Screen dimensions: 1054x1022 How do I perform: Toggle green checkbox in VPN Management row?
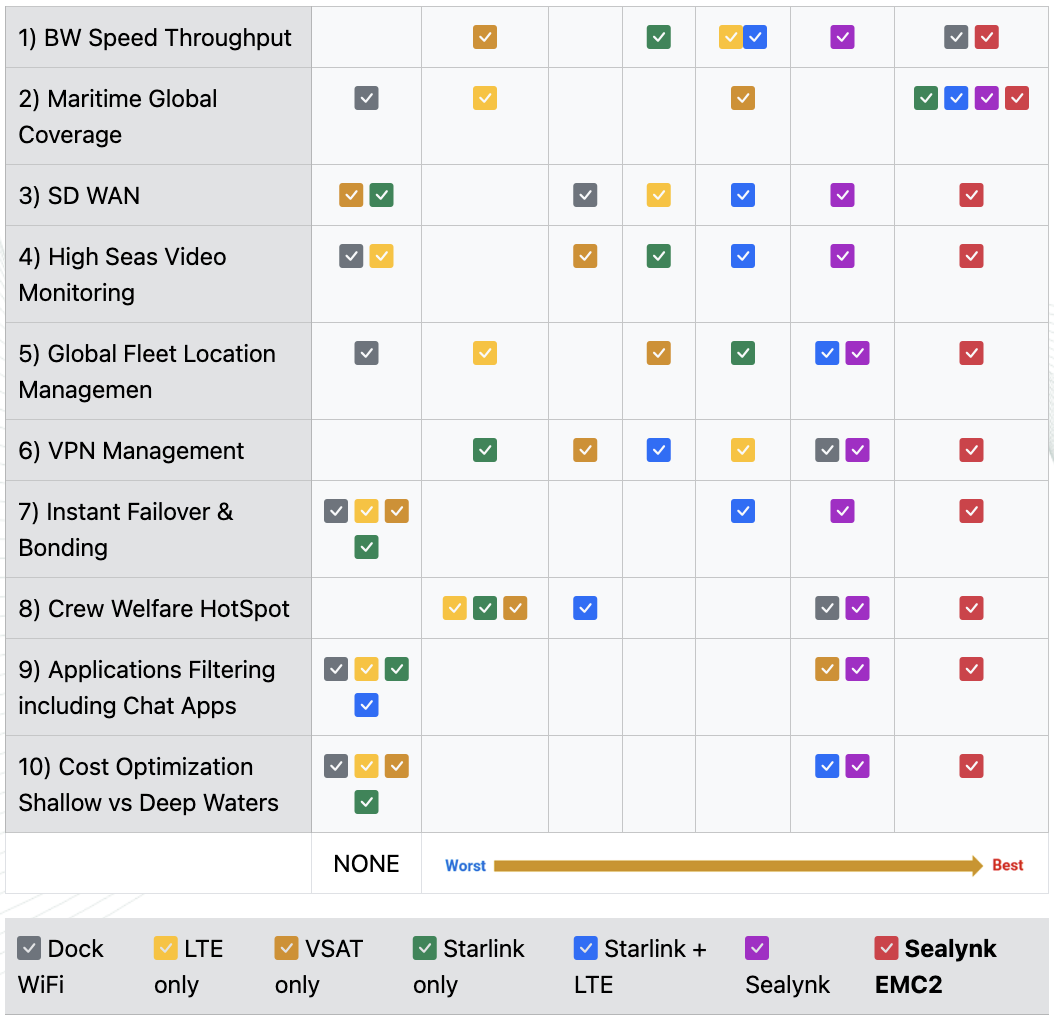pos(485,450)
